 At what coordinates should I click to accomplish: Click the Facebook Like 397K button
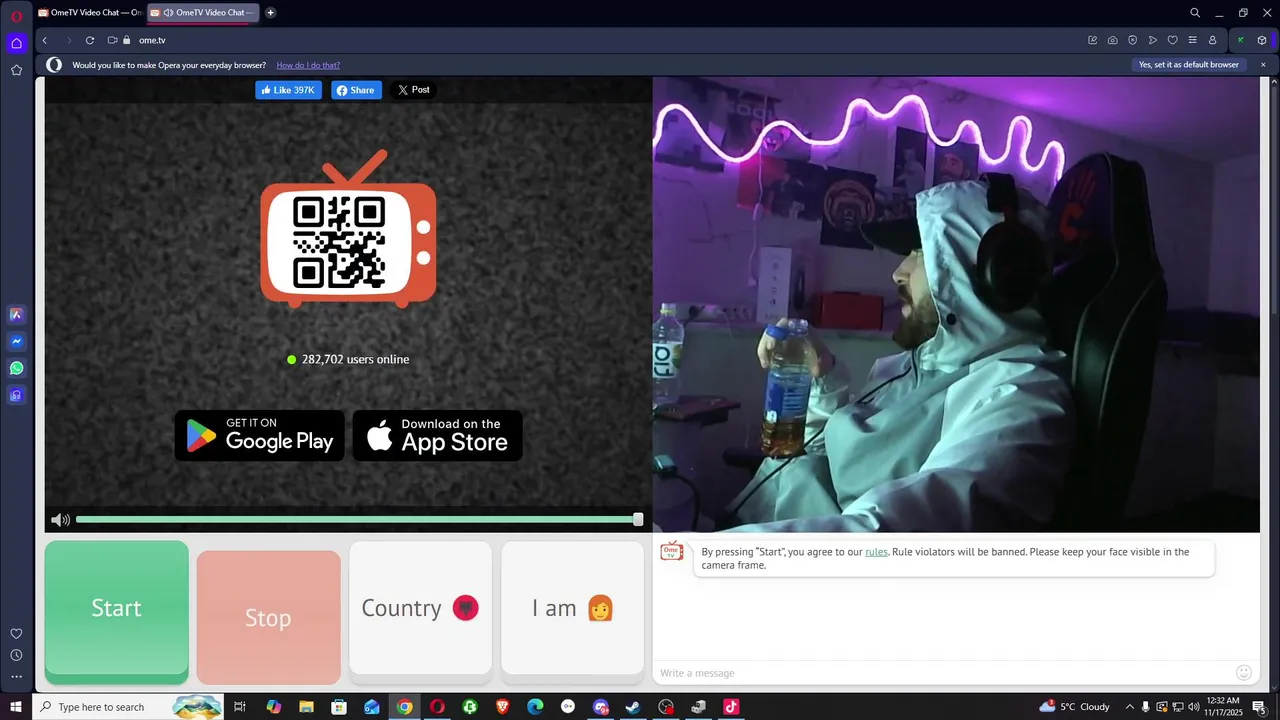(x=288, y=90)
